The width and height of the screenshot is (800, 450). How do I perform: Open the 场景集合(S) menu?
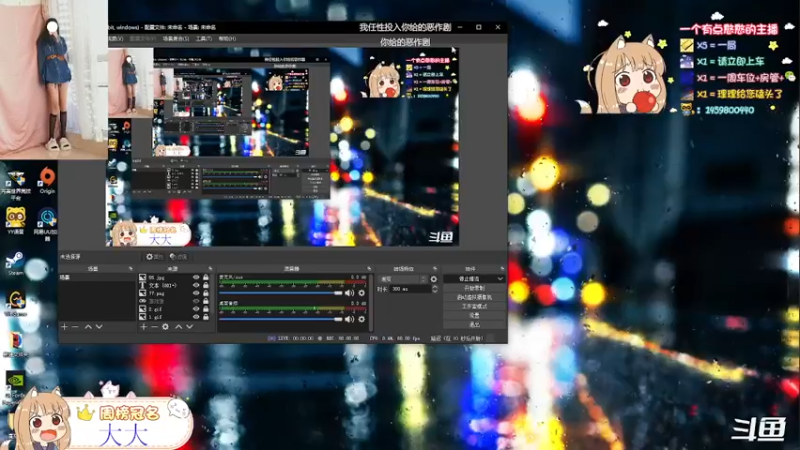(x=176, y=39)
